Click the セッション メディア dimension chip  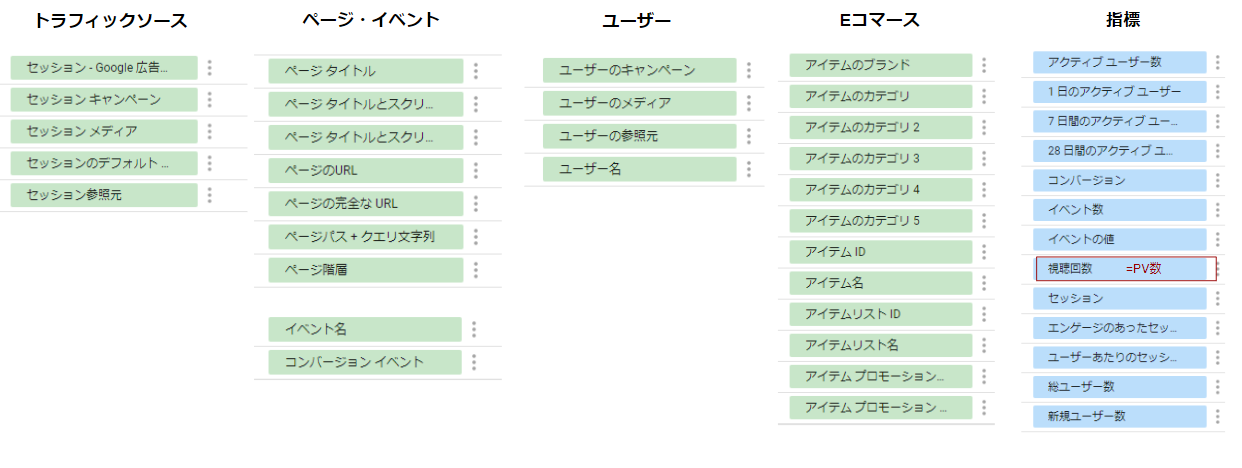pyautogui.click(x=104, y=131)
